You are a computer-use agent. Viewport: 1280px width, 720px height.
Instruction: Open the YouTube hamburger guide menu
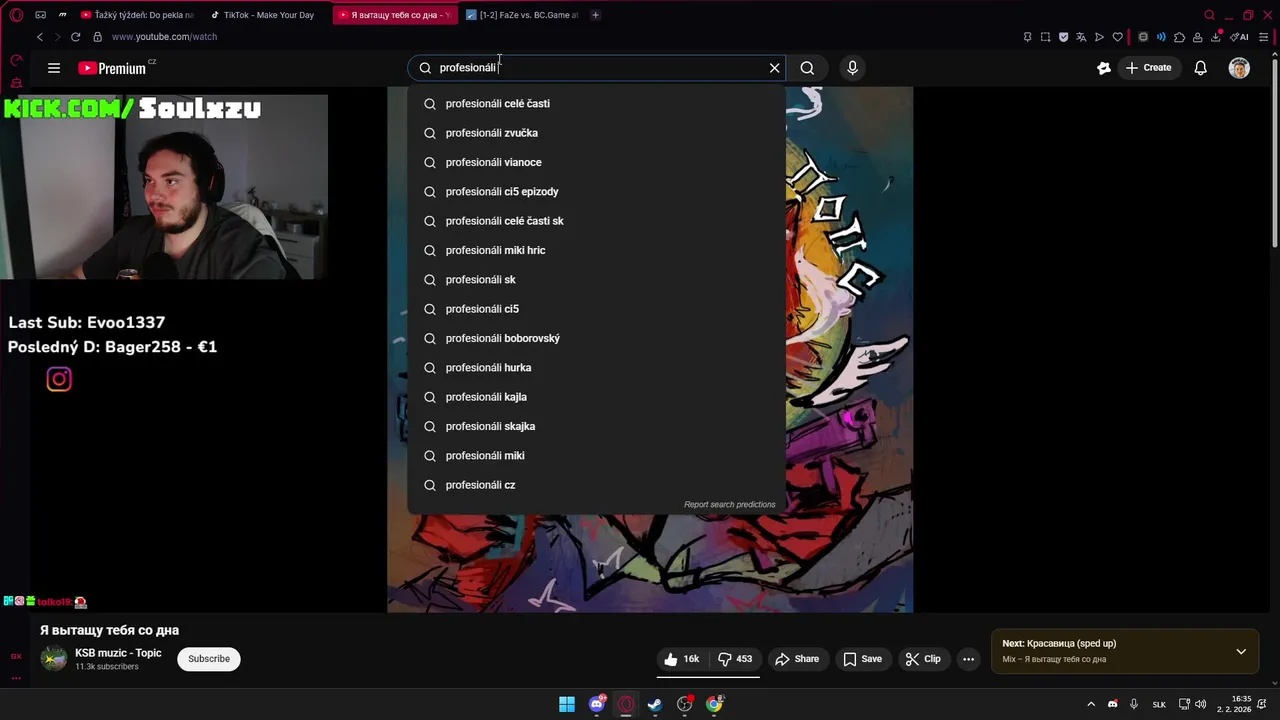click(54, 68)
